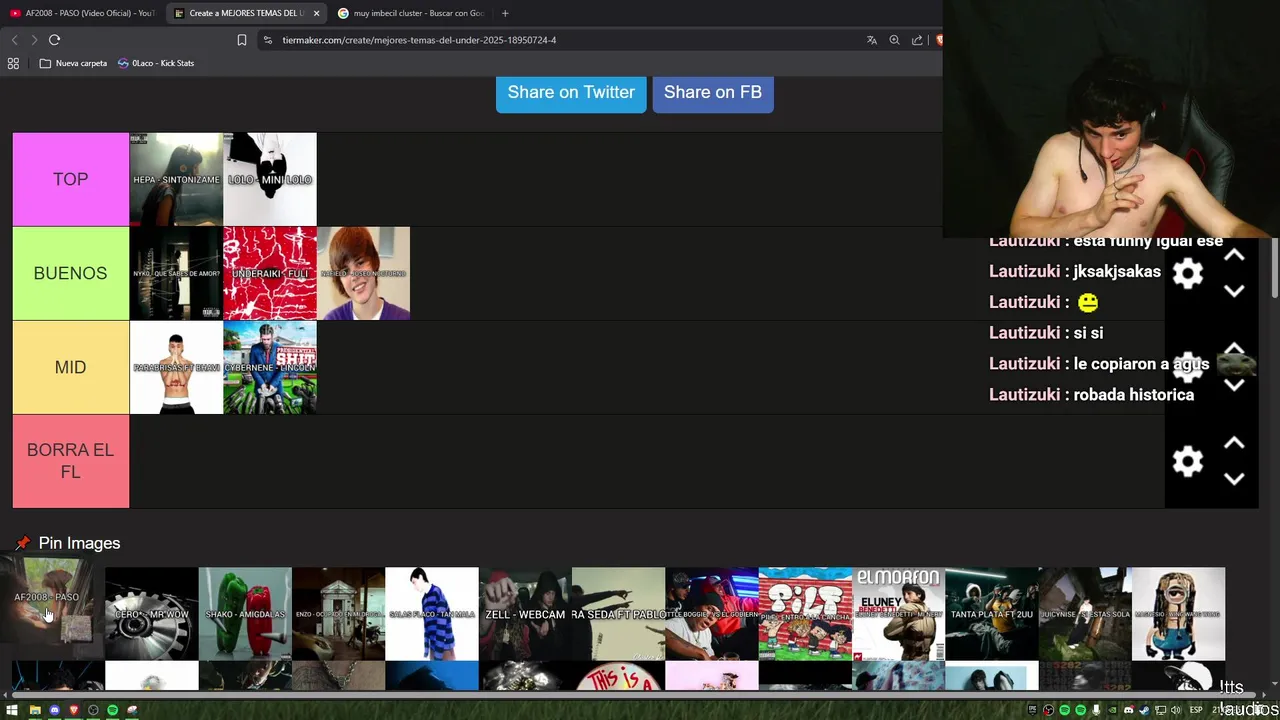Close the Create a MEJORES TEMAS tab
This screenshot has width=1280, height=720.
316,13
